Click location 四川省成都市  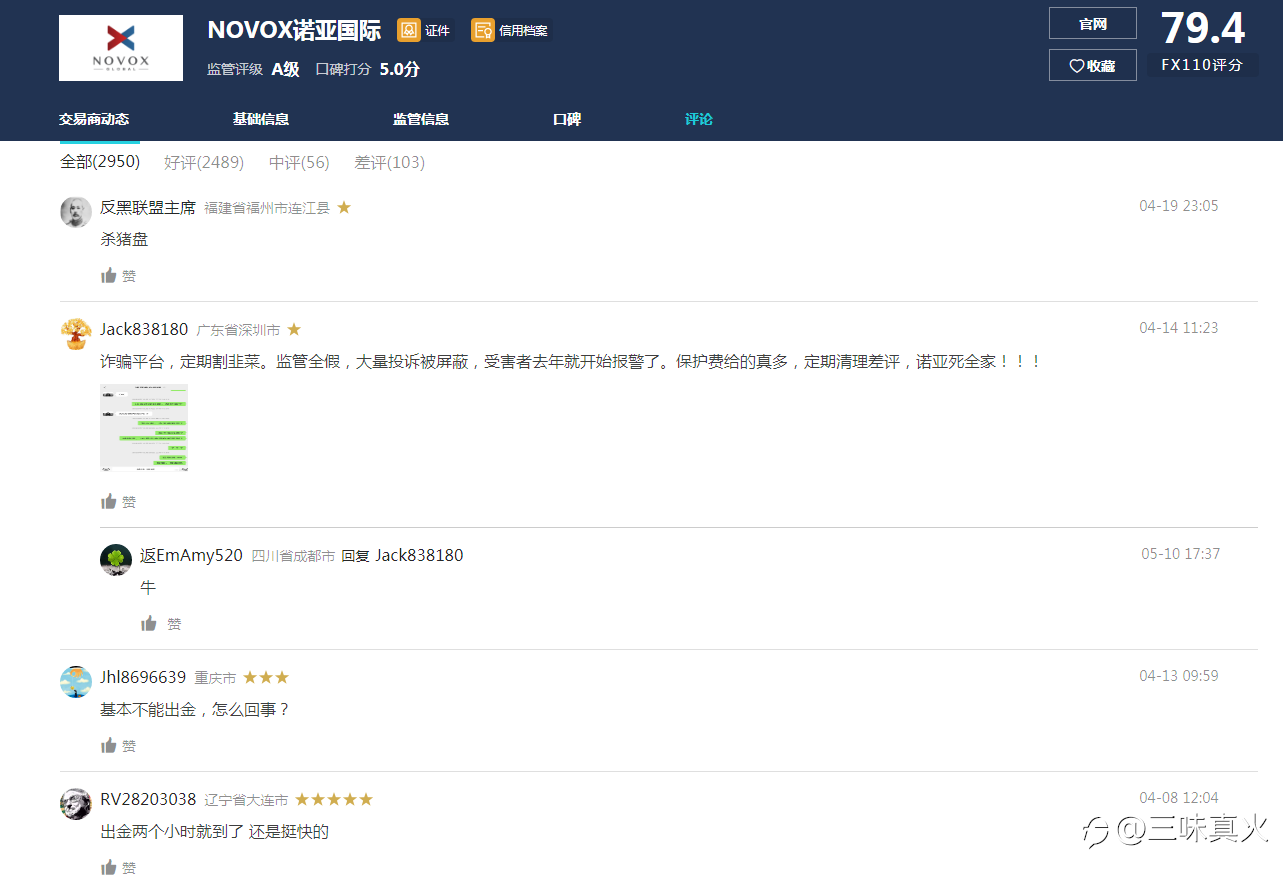(293, 556)
